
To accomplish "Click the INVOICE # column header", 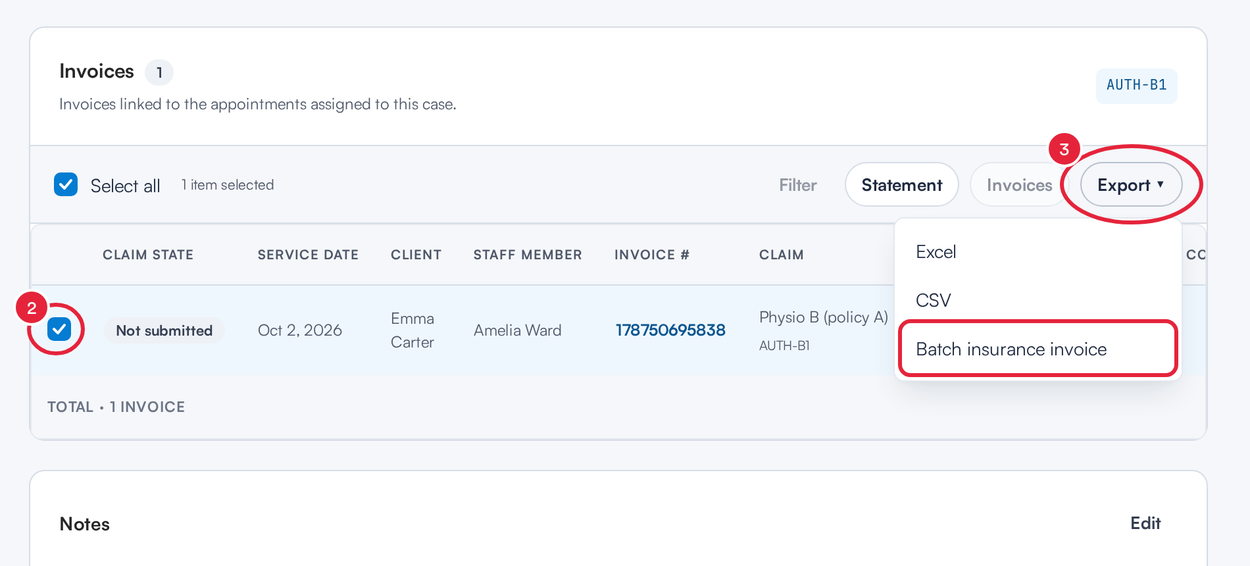I will tap(652, 255).
